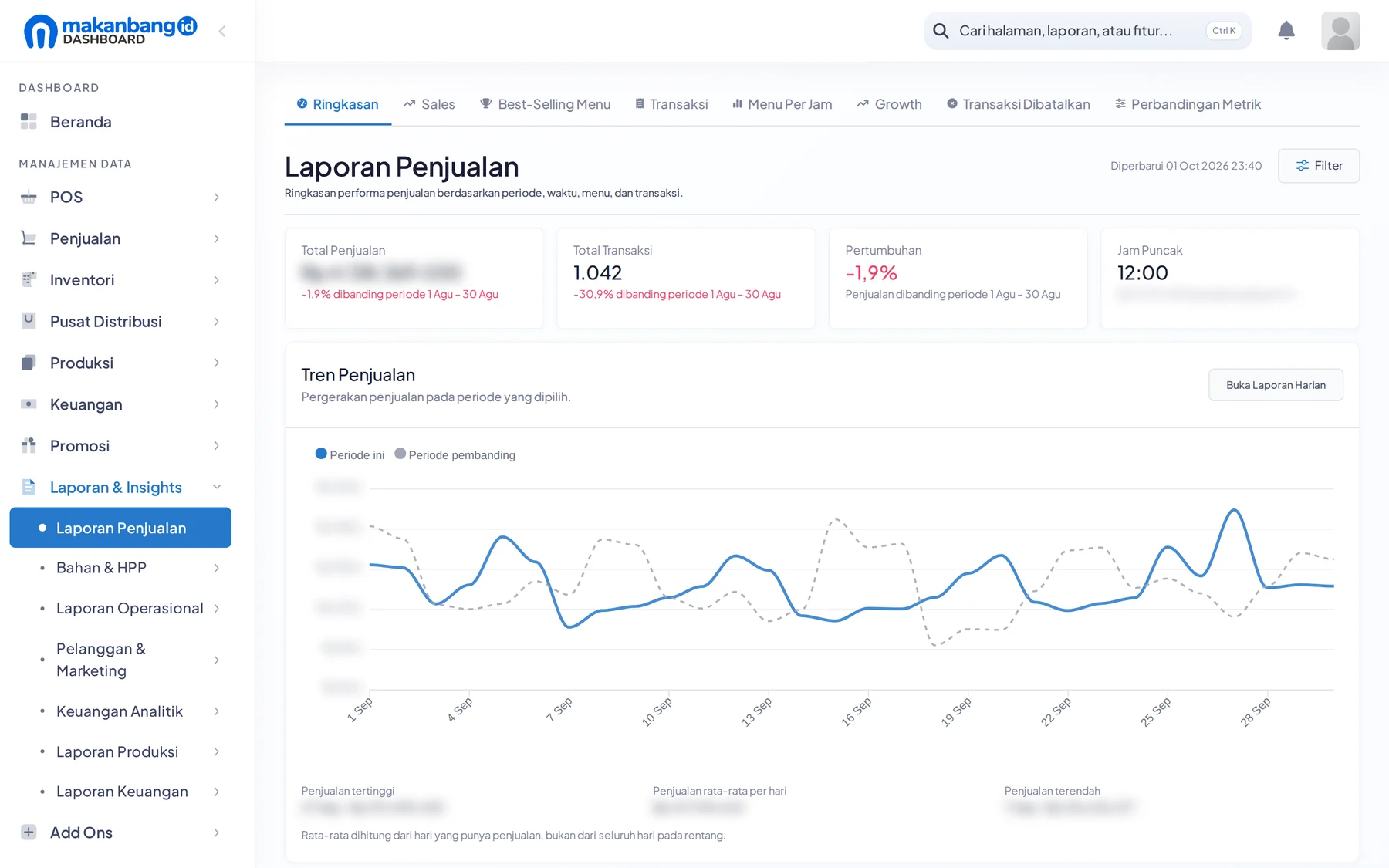The width and height of the screenshot is (1389, 868).
Task: Open the Best-Selling Menu tab
Action: pos(546,104)
